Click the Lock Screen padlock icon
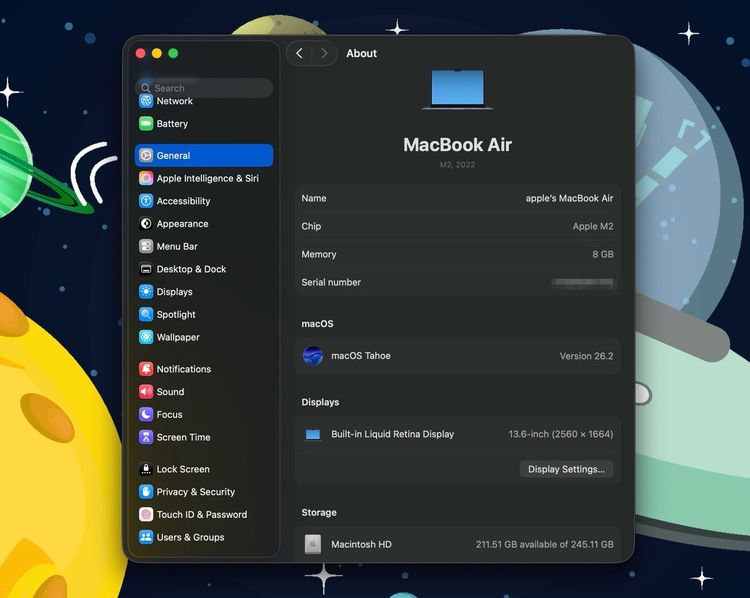750x598 pixels. (146, 469)
